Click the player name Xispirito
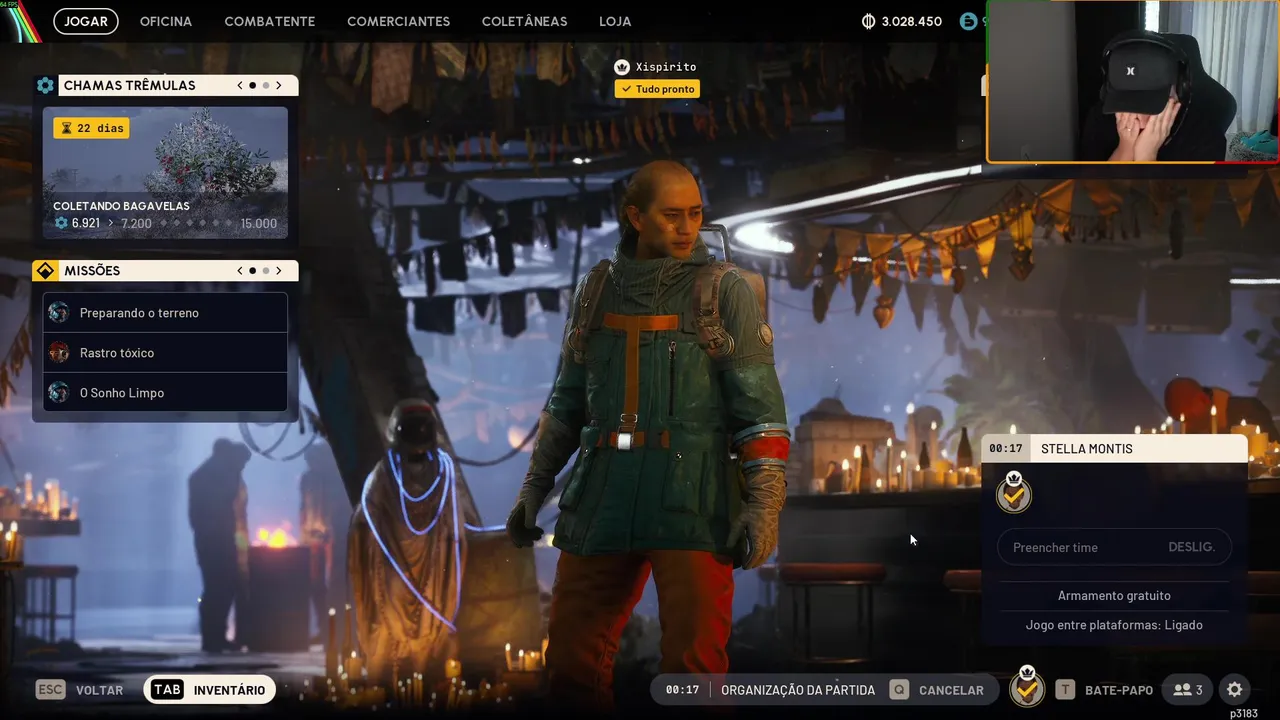1280x720 pixels. coord(666,67)
